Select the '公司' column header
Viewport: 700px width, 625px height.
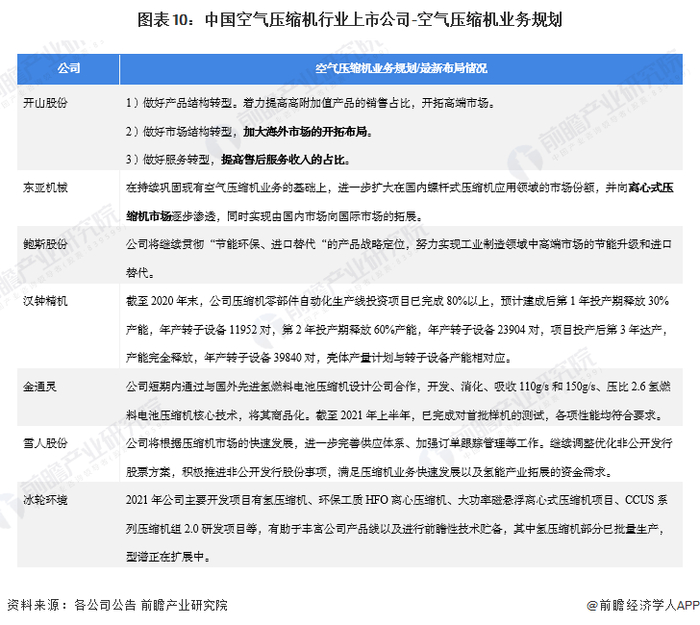coord(68,69)
